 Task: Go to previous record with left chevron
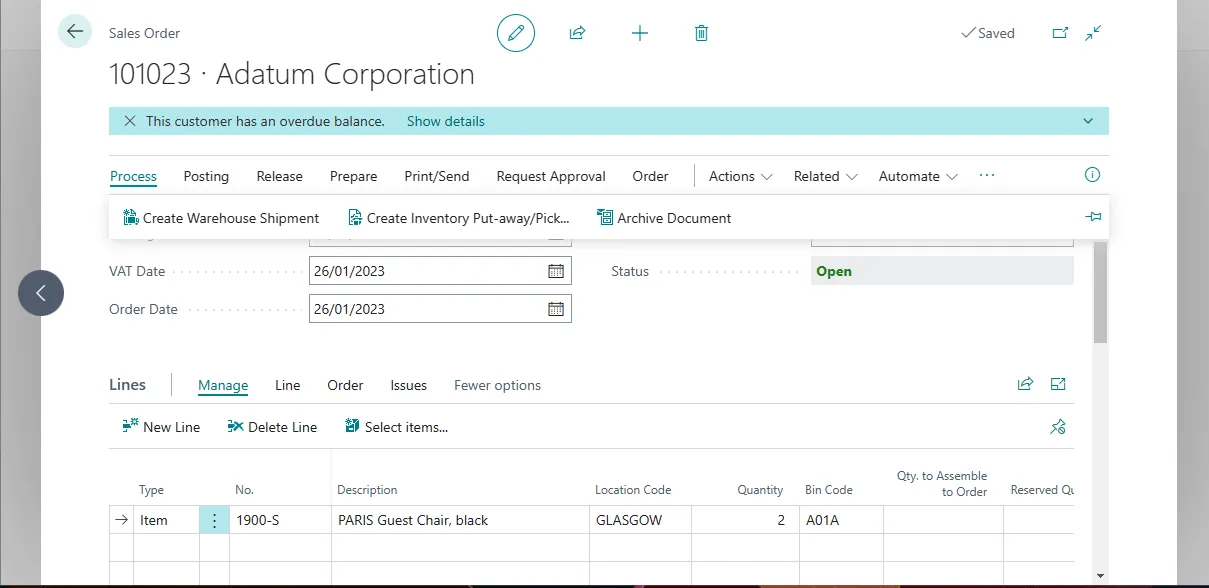41,293
